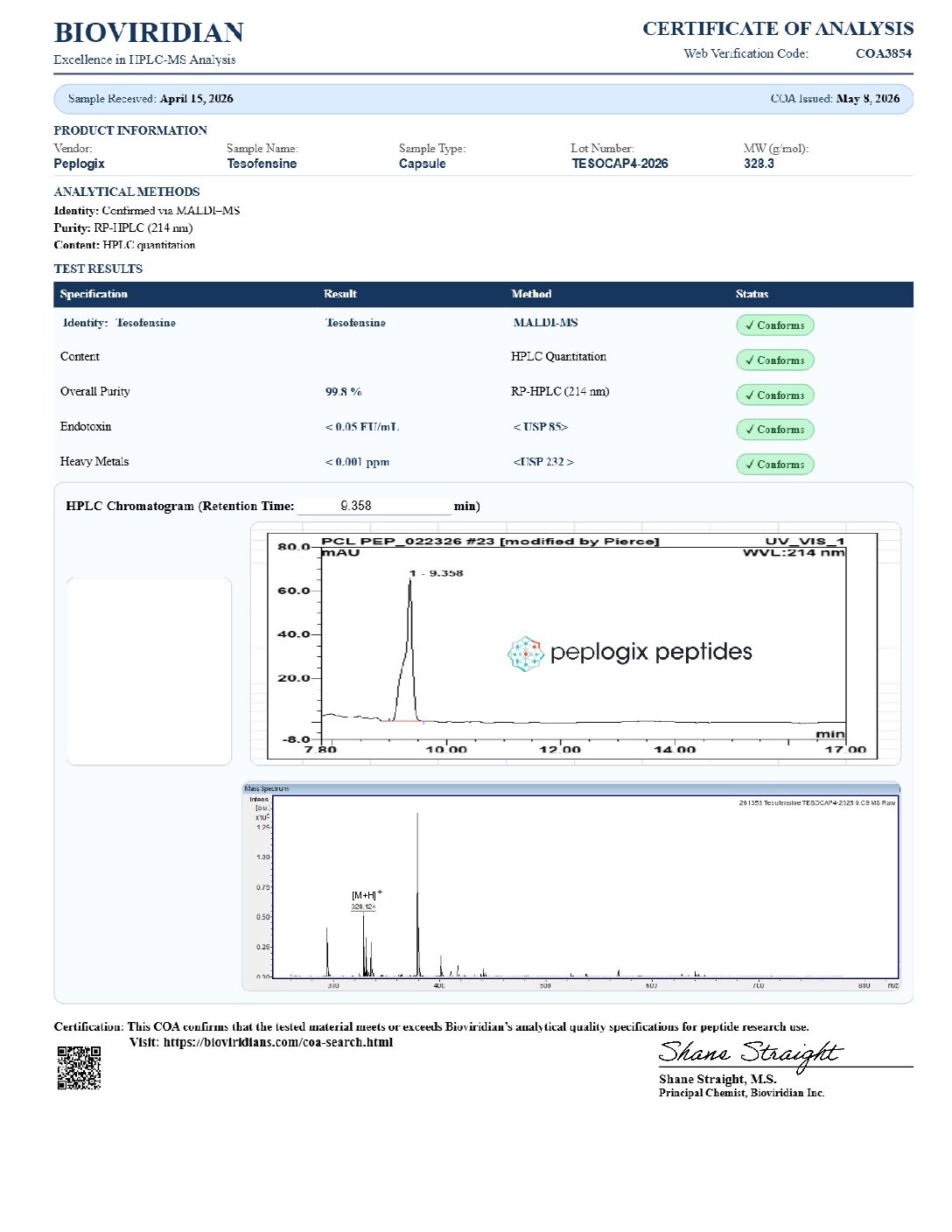Screen dimensions: 952x1232
Task: Select lot number TESOCAP4-2026
Action: [x=619, y=164]
